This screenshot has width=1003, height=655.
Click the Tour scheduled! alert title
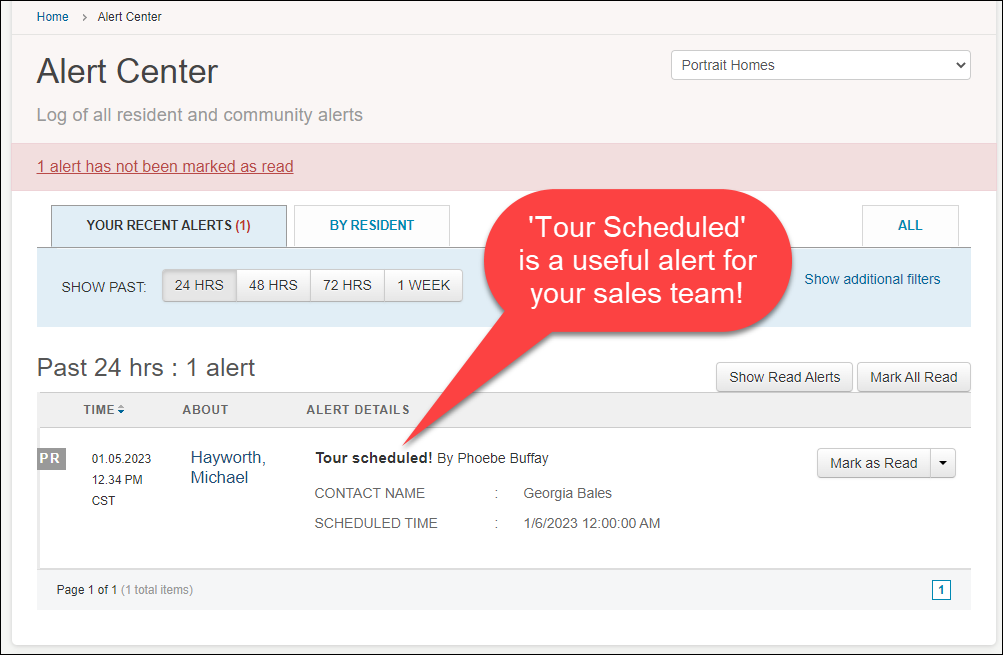click(374, 458)
